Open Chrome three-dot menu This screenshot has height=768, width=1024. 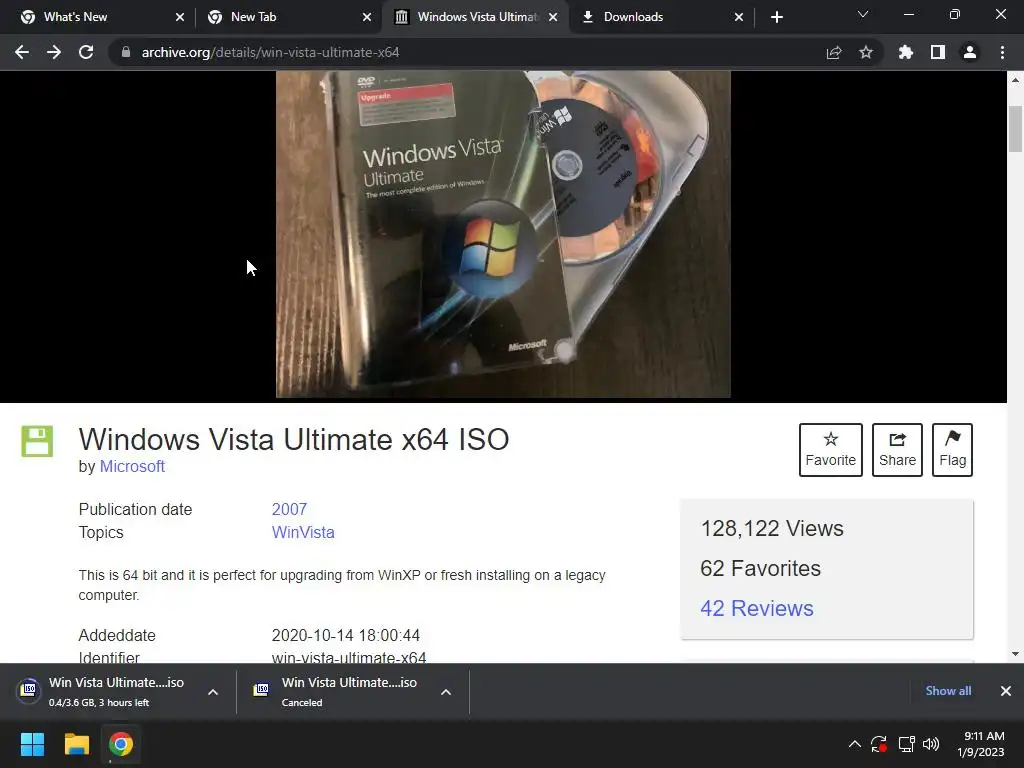pos(1002,52)
